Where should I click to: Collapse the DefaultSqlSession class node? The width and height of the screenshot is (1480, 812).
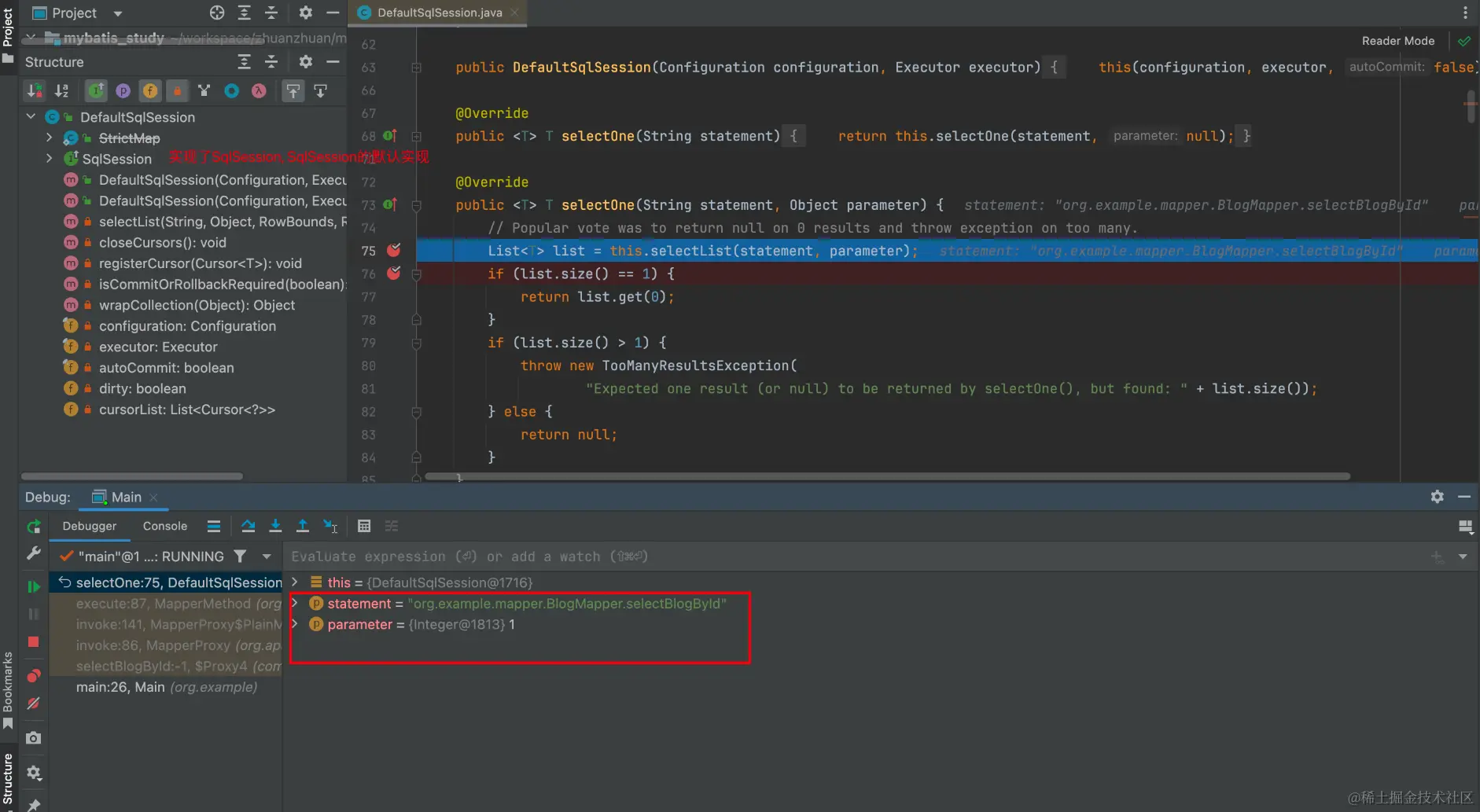(x=31, y=116)
